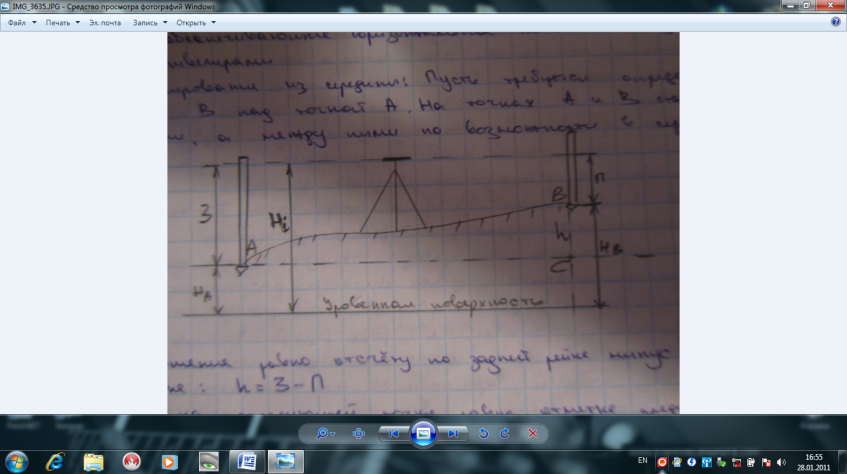The height and width of the screenshot is (474, 847).
Task: Minimize the Photo Viewer window
Action: pyautogui.click(x=790, y=5)
